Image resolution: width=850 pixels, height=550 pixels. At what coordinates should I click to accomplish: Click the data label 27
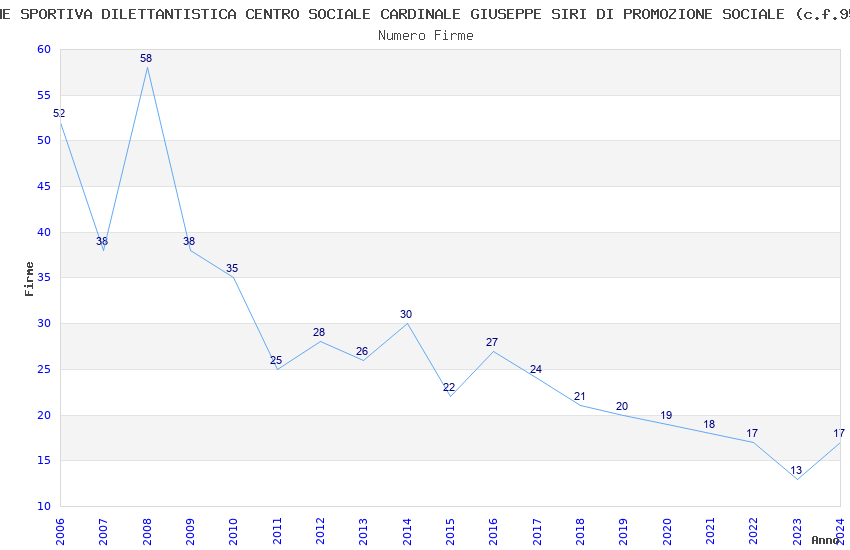coord(492,342)
